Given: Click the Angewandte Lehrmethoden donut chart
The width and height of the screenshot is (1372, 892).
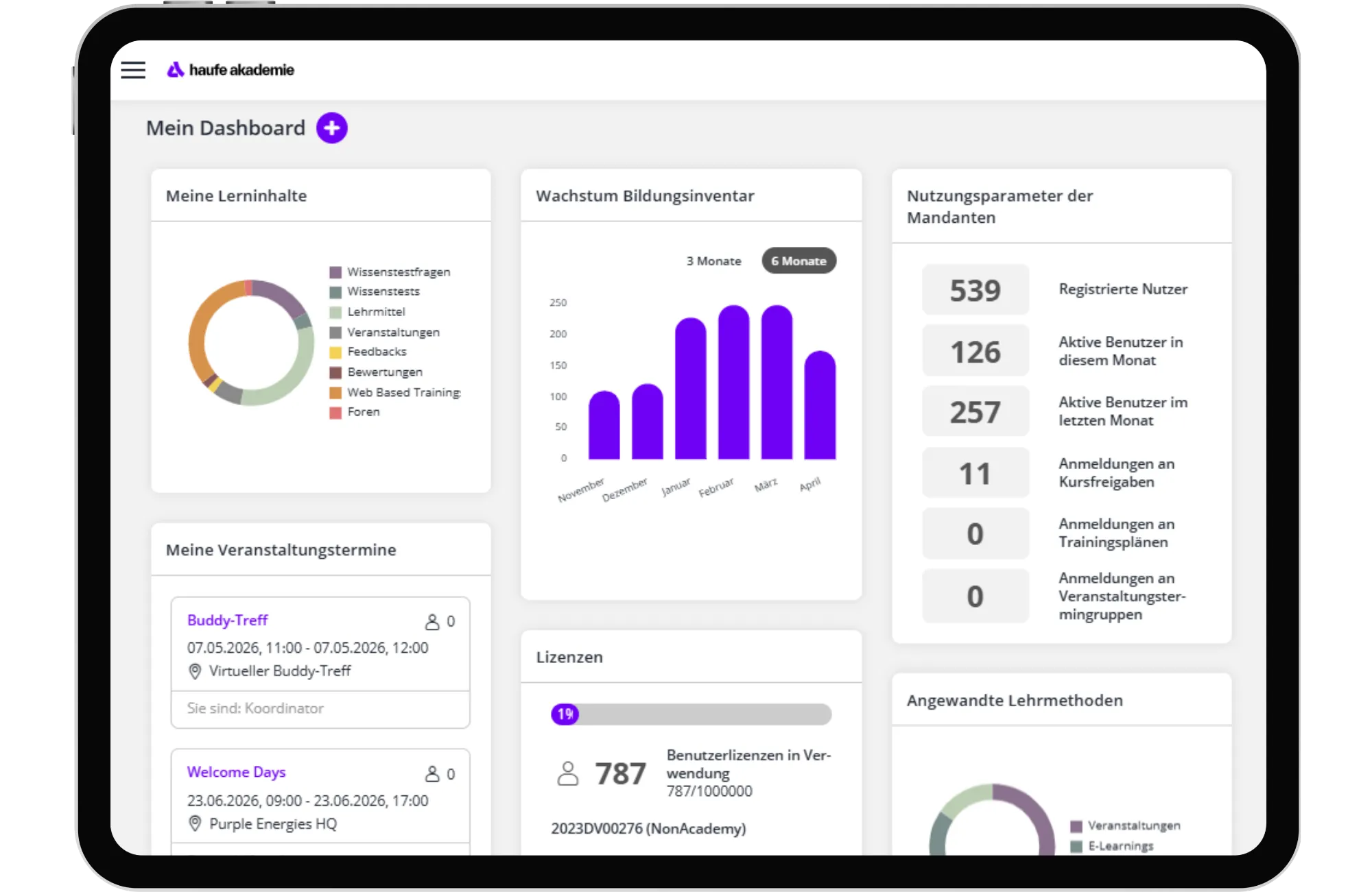Looking at the screenshot, I should (x=992, y=819).
